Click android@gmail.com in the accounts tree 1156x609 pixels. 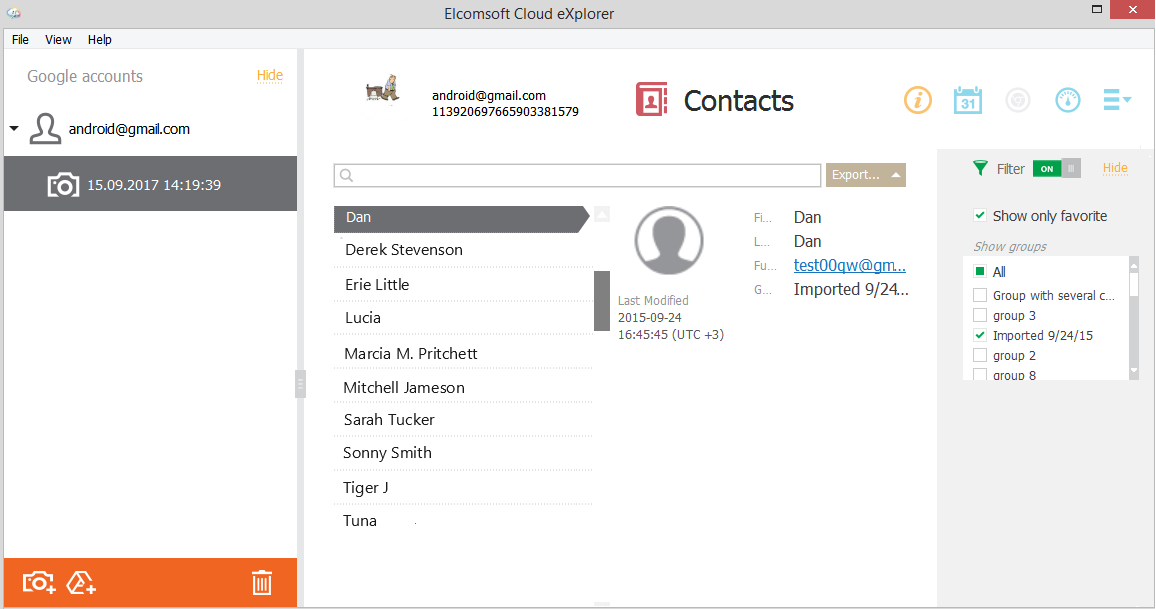click(x=129, y=129)
